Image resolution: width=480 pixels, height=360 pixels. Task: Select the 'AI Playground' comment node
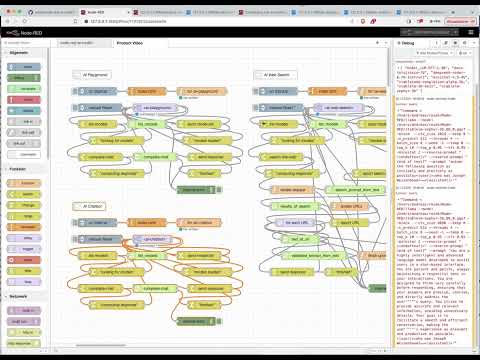pos(92,75)
